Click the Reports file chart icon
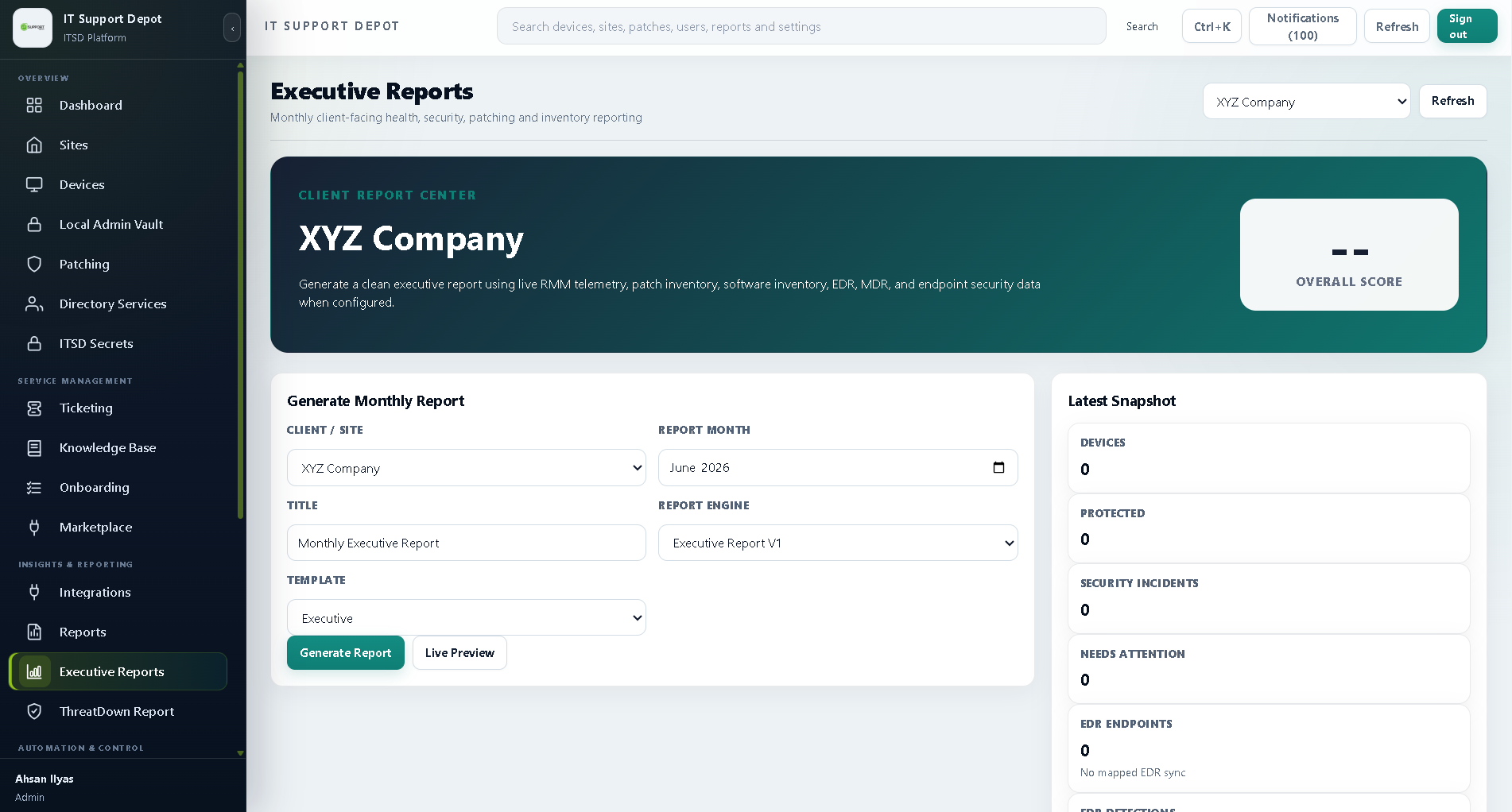1512x812 pixels. tap(34, 632)
